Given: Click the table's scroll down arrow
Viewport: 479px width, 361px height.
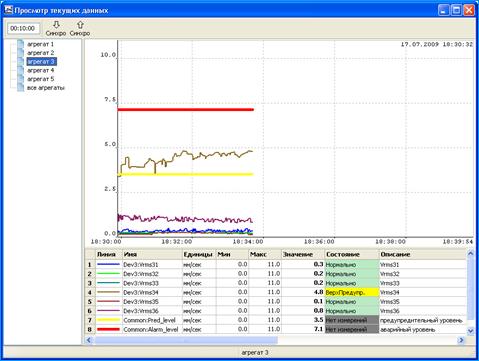Looking at the screenshot, I should (471, 331).
